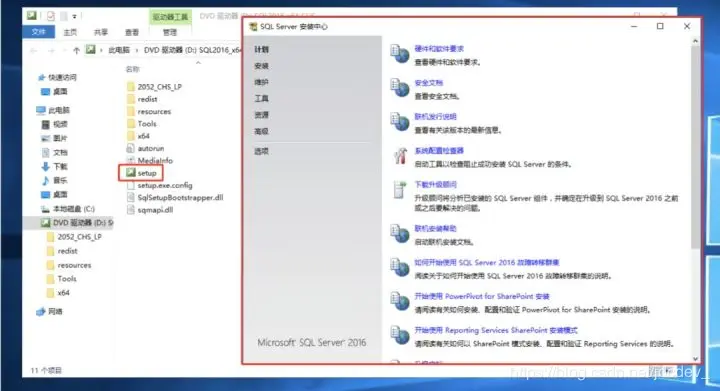Click the Explorer Forward arrow
This screenshot has height=391, width=720.
pyautogui.click(x=51, y=50)
